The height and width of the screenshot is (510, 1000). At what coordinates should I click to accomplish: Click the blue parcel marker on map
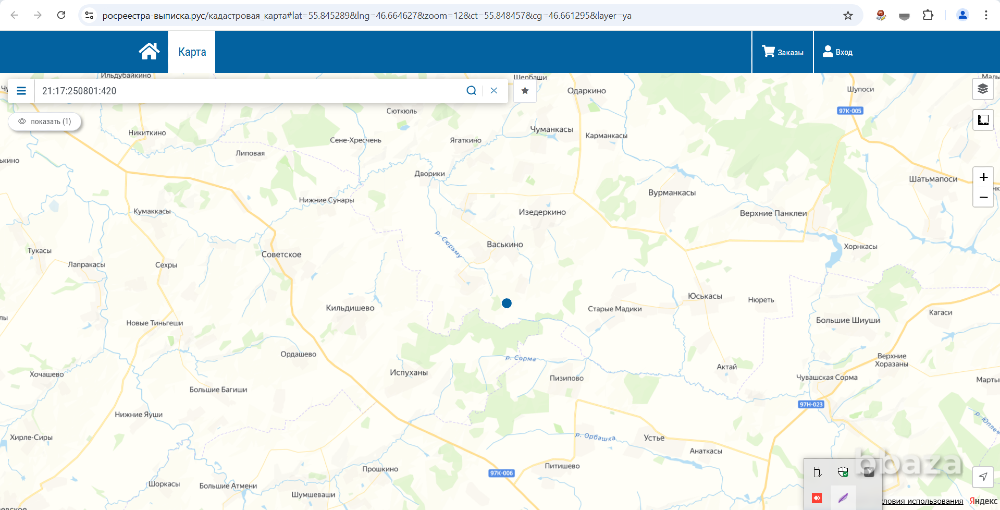pyautogui.click(x=507, y=303)
